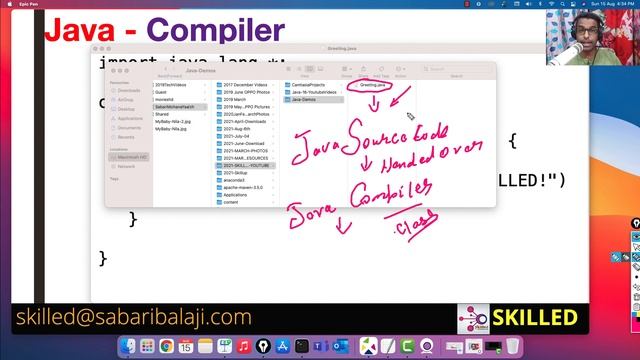
Task: Select the 2021-April-Downloads folder
Action: point(245,122)
